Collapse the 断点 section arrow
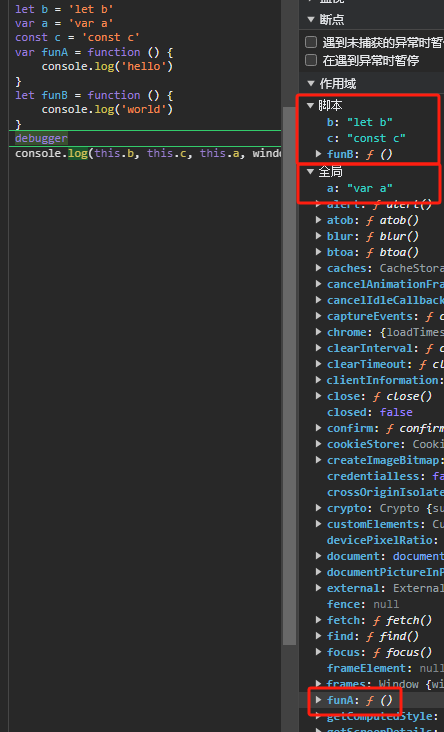The image size is (444, 732). click(x=311, y=20)
